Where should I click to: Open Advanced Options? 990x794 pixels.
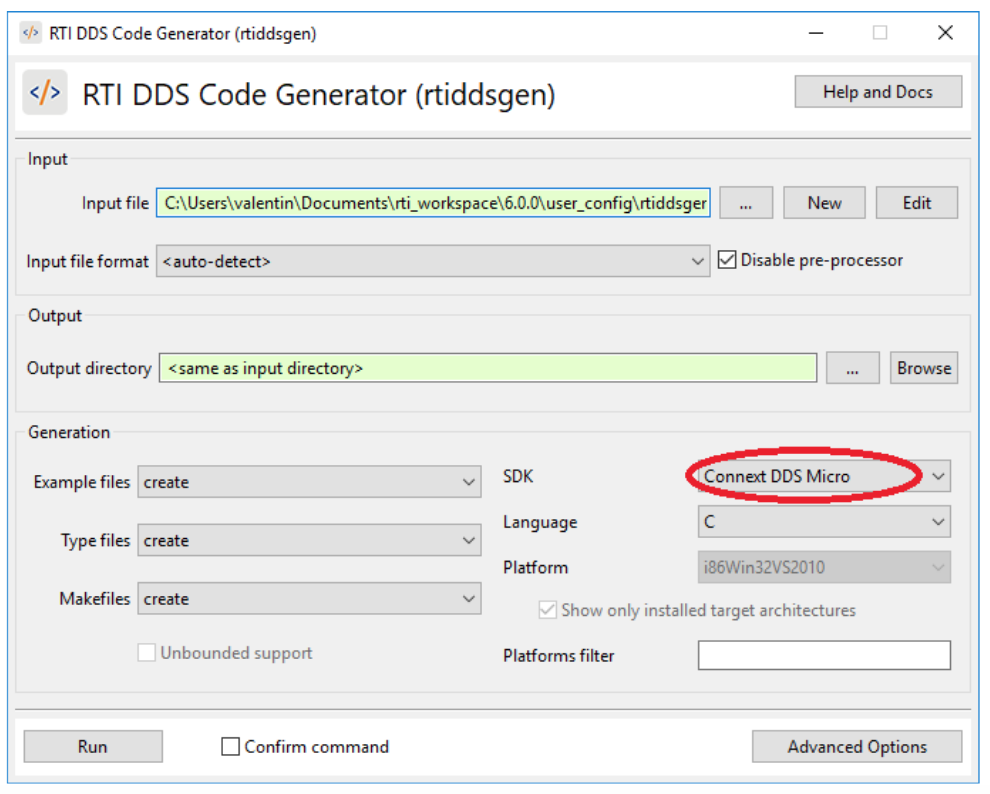click(x=856, y=747)
